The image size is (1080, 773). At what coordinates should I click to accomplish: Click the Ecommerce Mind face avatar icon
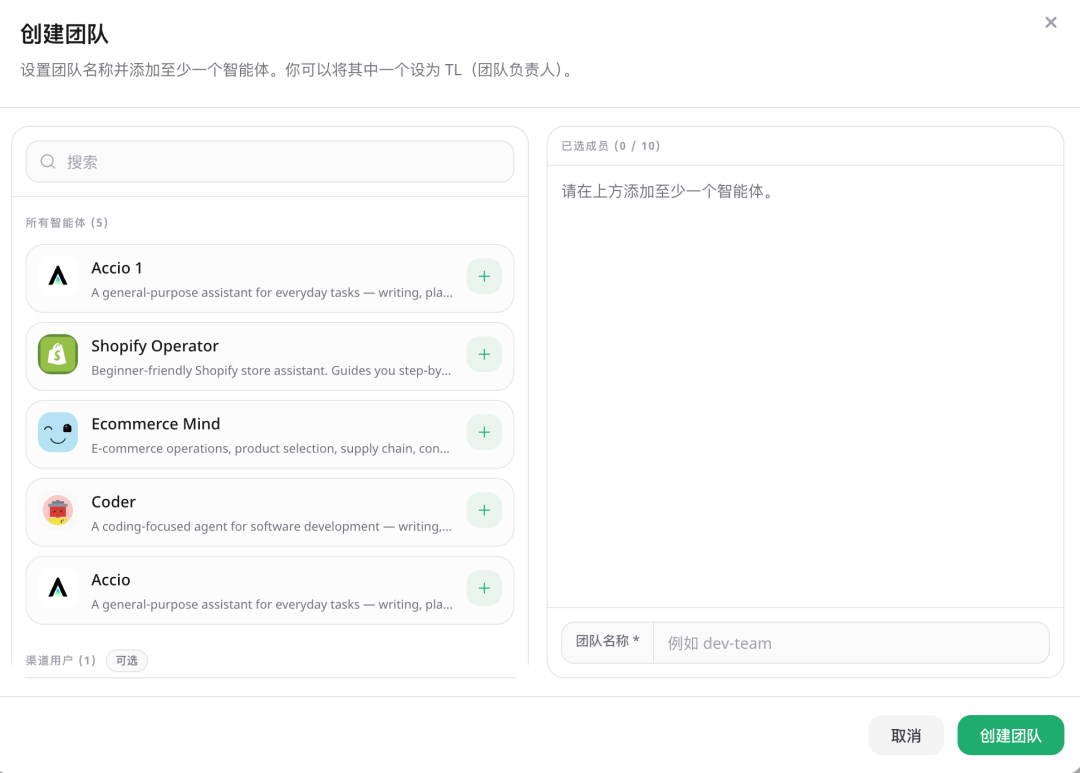pyautogui.click(x=57, y=432)
